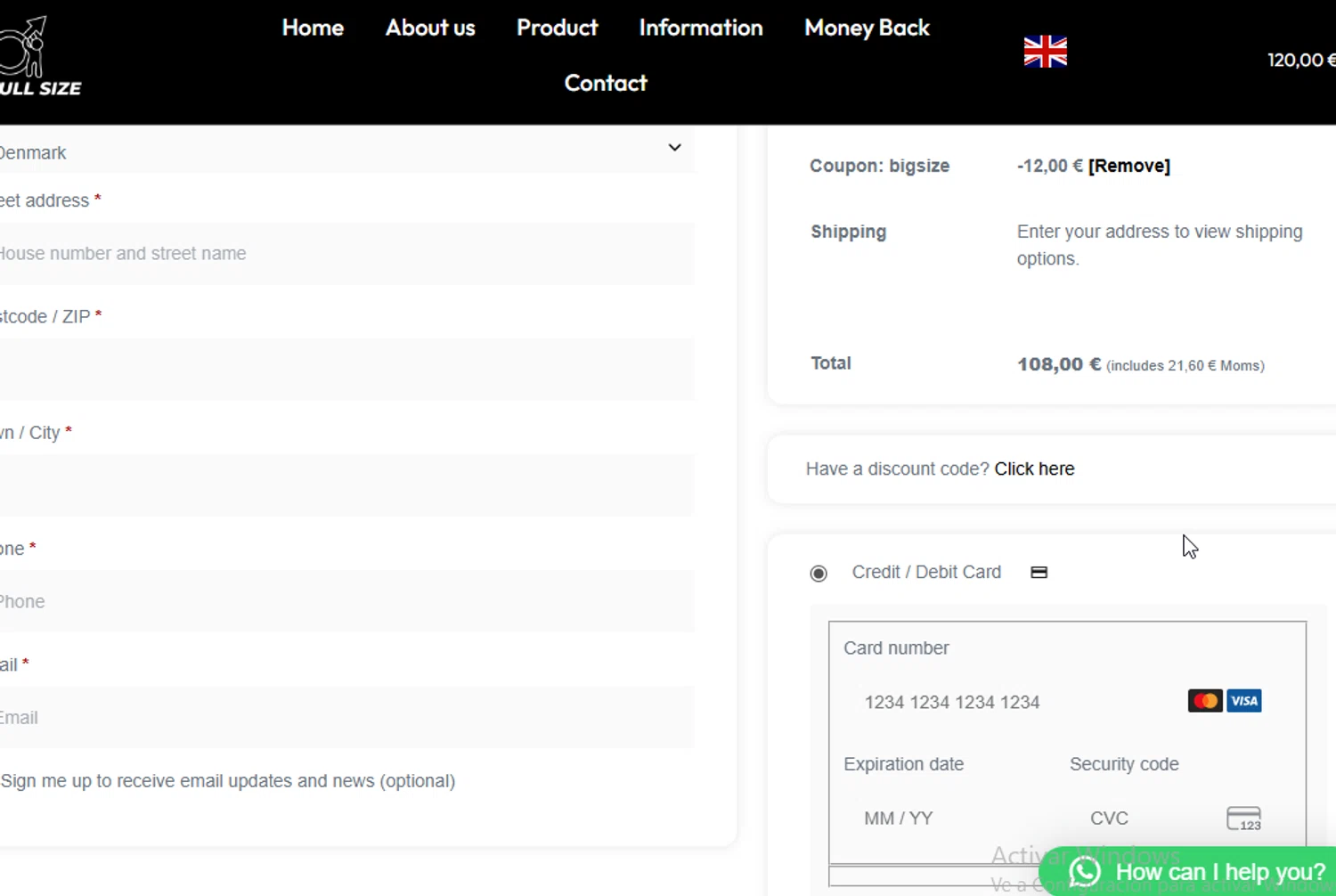Focus the Email input field
The image size is (1336, 896).
click(x=346, y=717)
